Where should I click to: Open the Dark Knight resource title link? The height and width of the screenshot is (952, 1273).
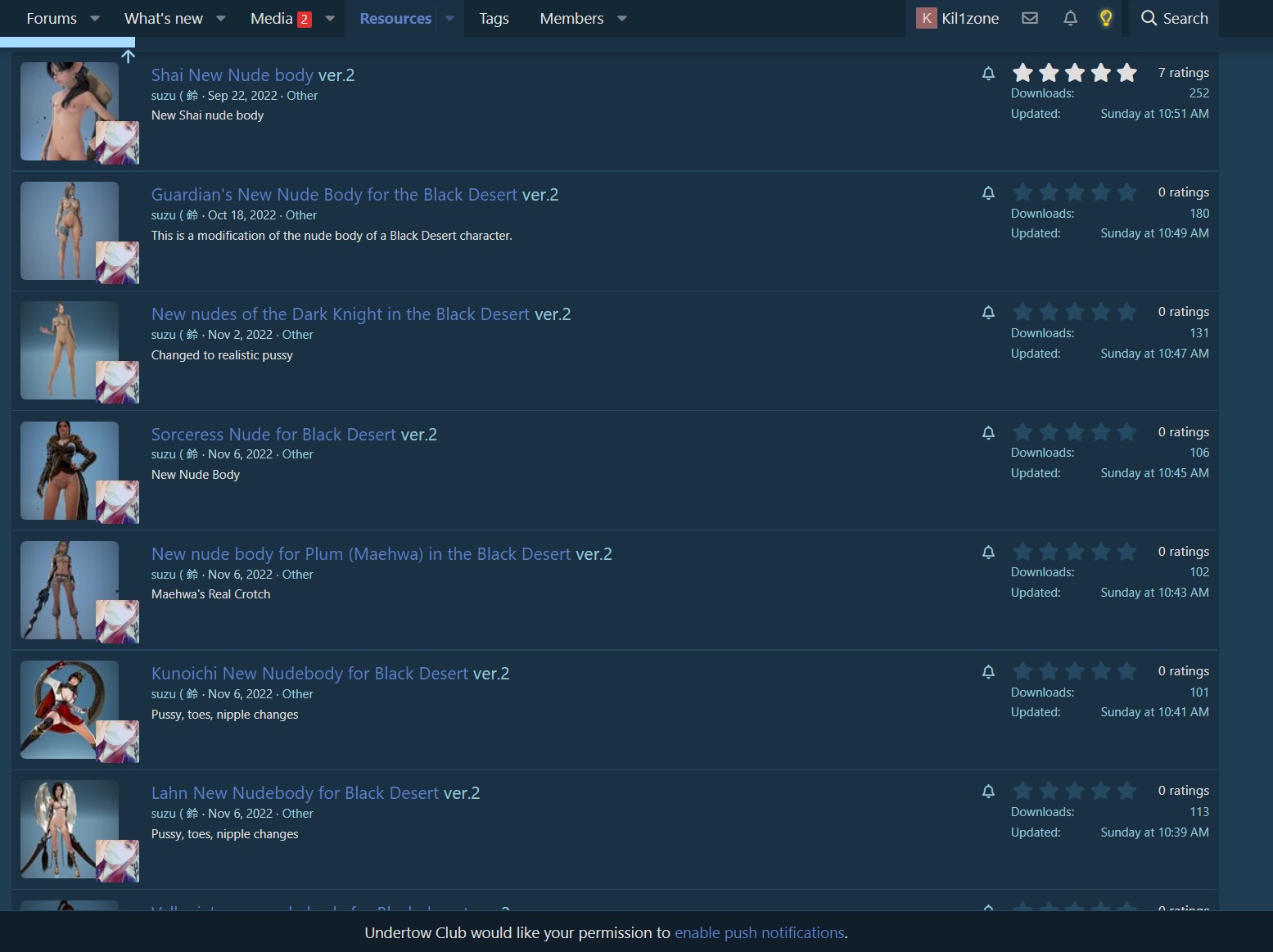click(x=340, y=314)
